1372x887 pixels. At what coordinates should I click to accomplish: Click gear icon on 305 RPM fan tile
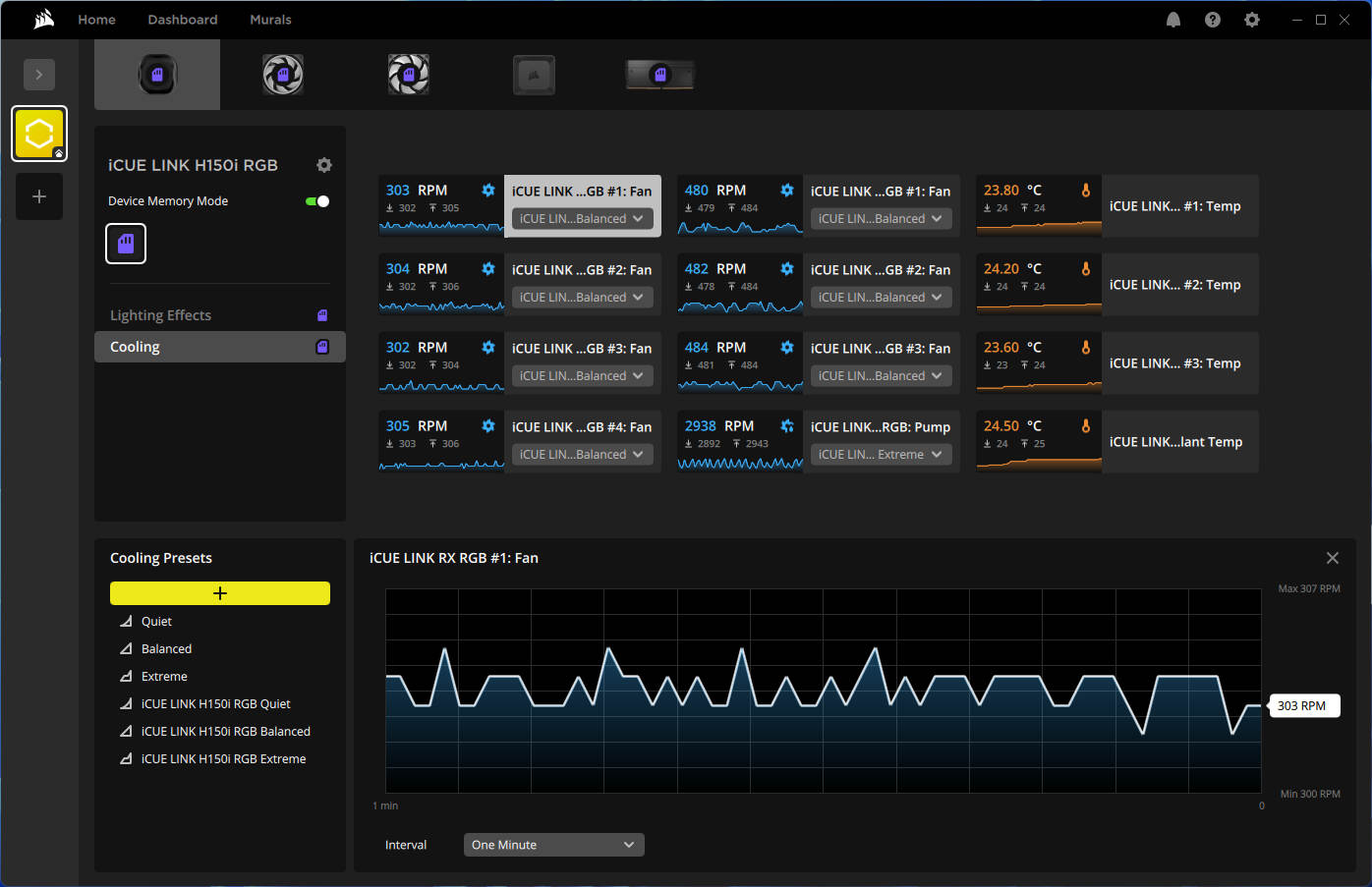[488, 425]
